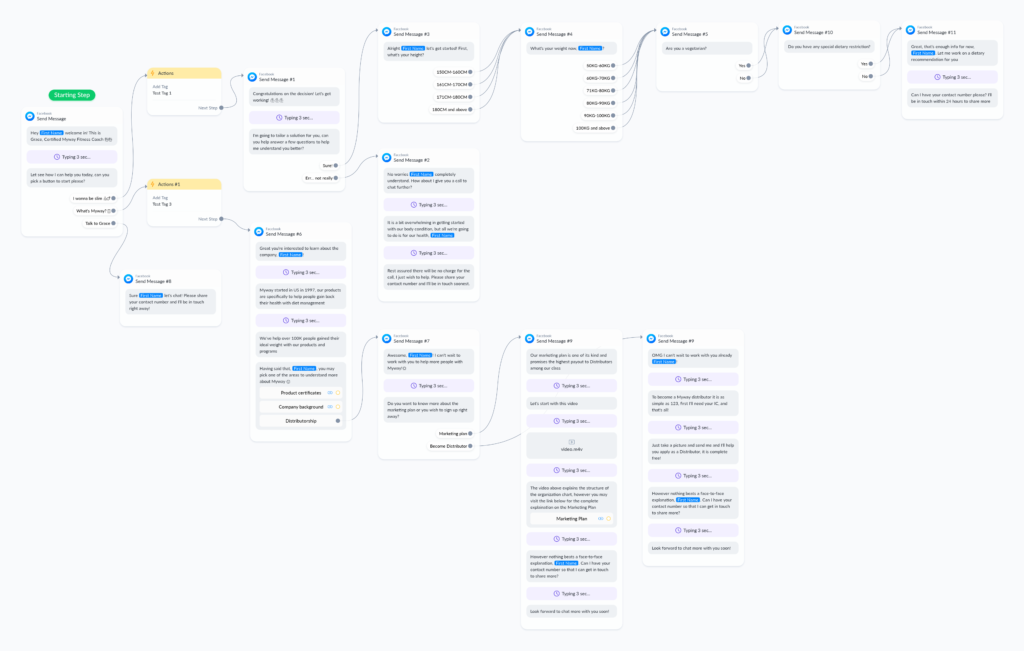This screenshot has width=1024, height=651.
Task: Click the Messenger icon on Send Message #1
Action: click(252, 77)
